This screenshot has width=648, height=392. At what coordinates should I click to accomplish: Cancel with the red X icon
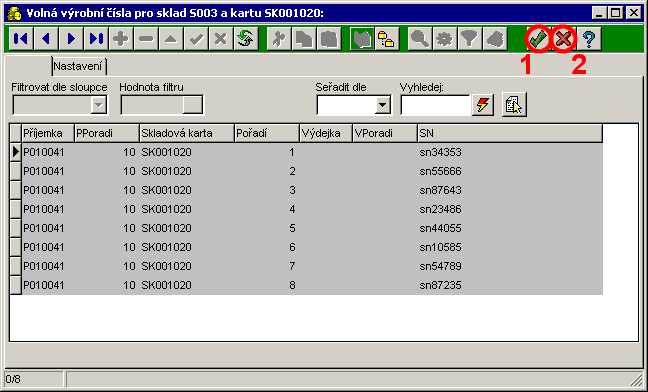point(564,39)
